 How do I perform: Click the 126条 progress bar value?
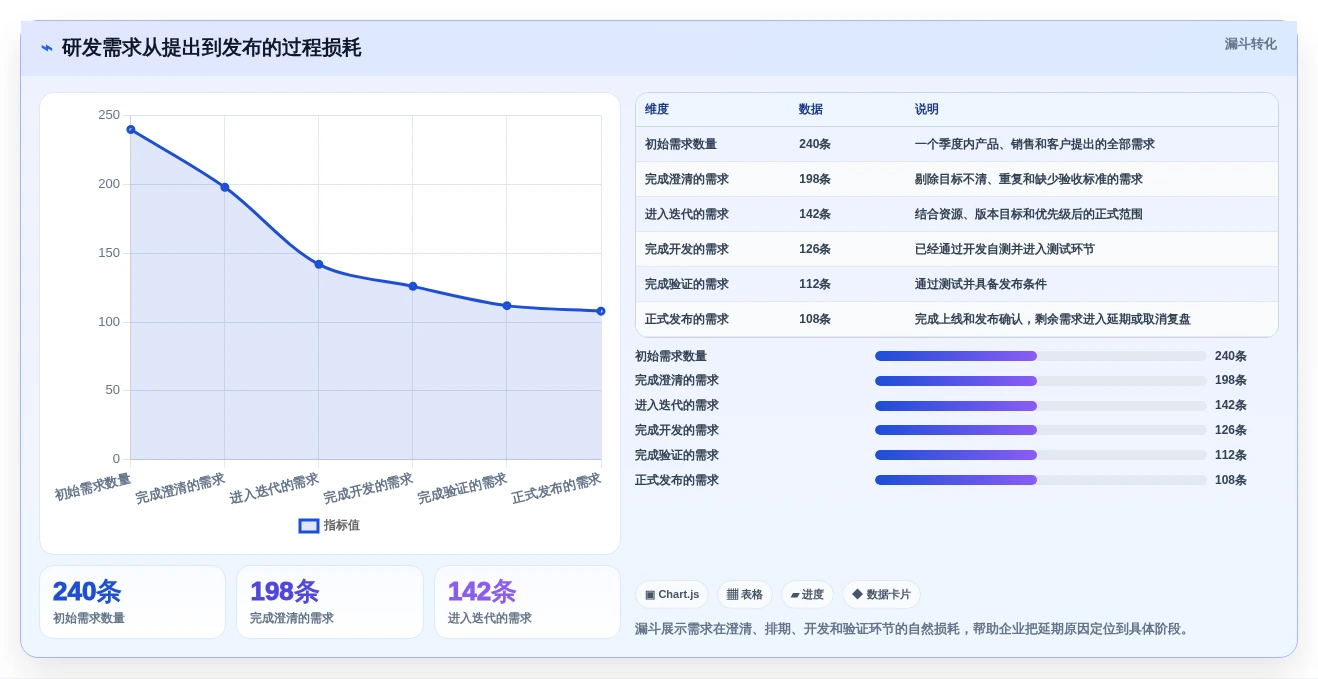tap(1231, 430)
